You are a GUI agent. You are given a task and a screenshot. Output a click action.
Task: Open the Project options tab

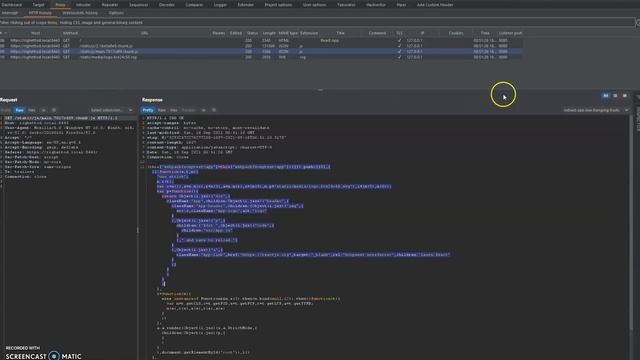pyautogui.click(x=278, y=5)
